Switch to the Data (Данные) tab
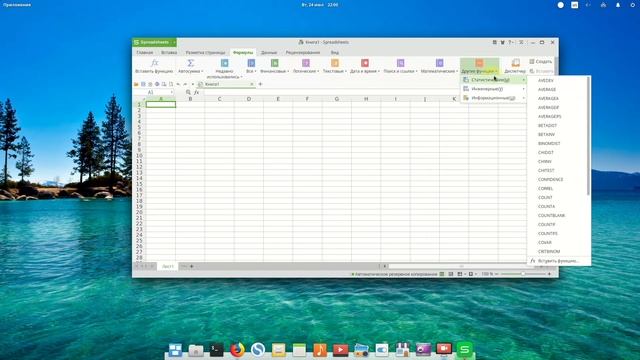Image resolution: width=640 pixels, height=360 pixels. click(269, 53)
